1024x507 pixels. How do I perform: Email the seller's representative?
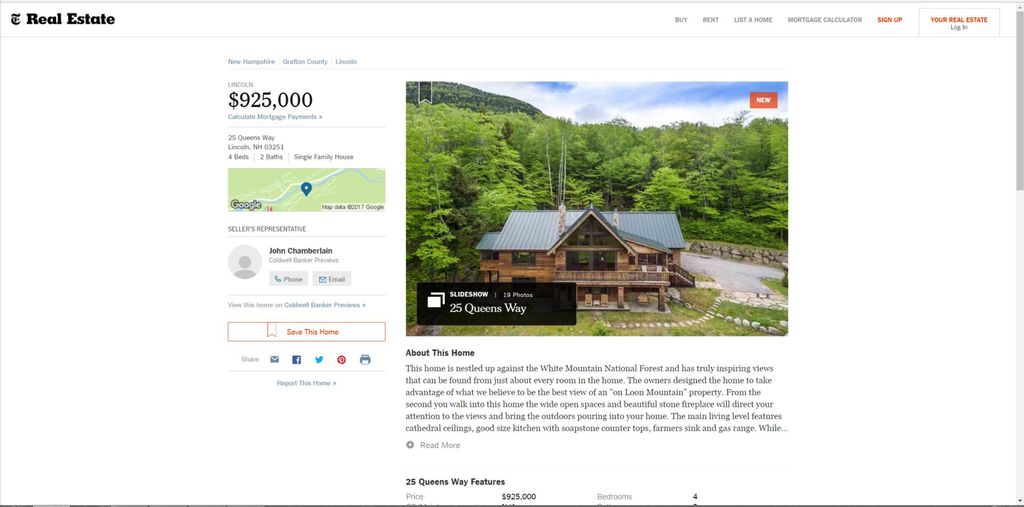pos(332,279)
